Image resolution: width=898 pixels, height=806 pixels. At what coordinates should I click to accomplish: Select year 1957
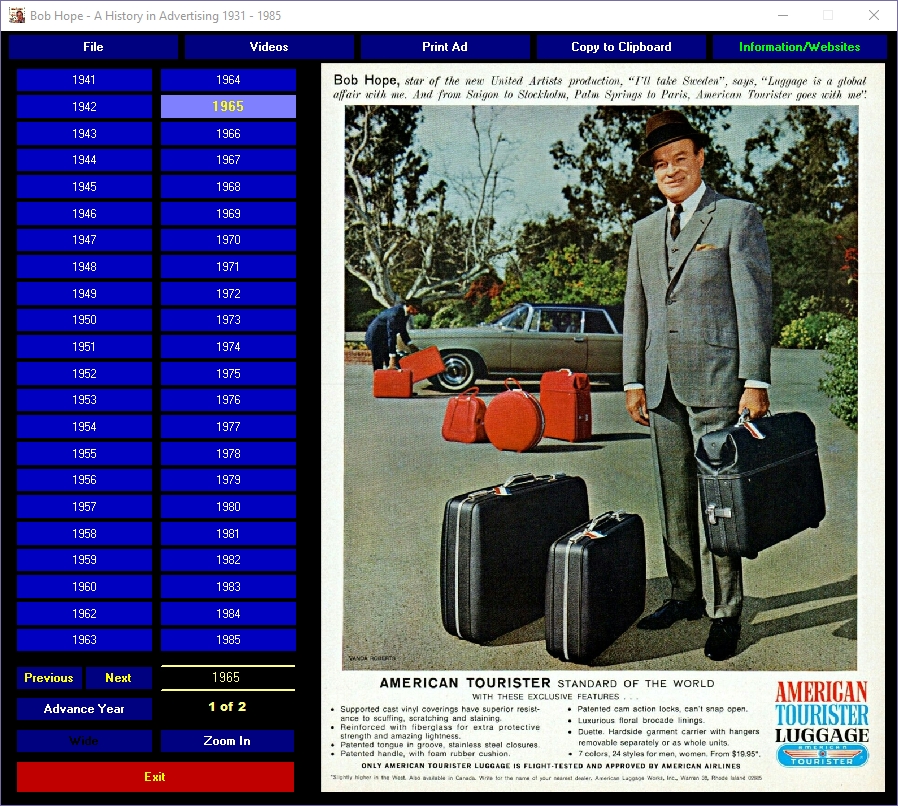(x=84, y=507)
